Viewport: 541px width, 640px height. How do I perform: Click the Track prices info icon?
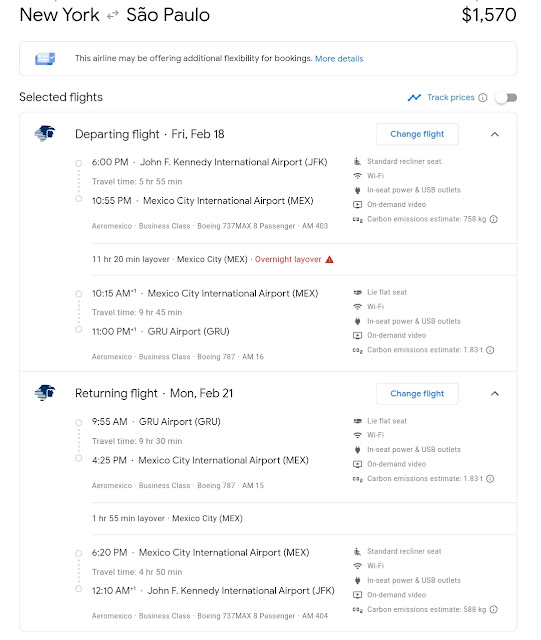(483, 98)
